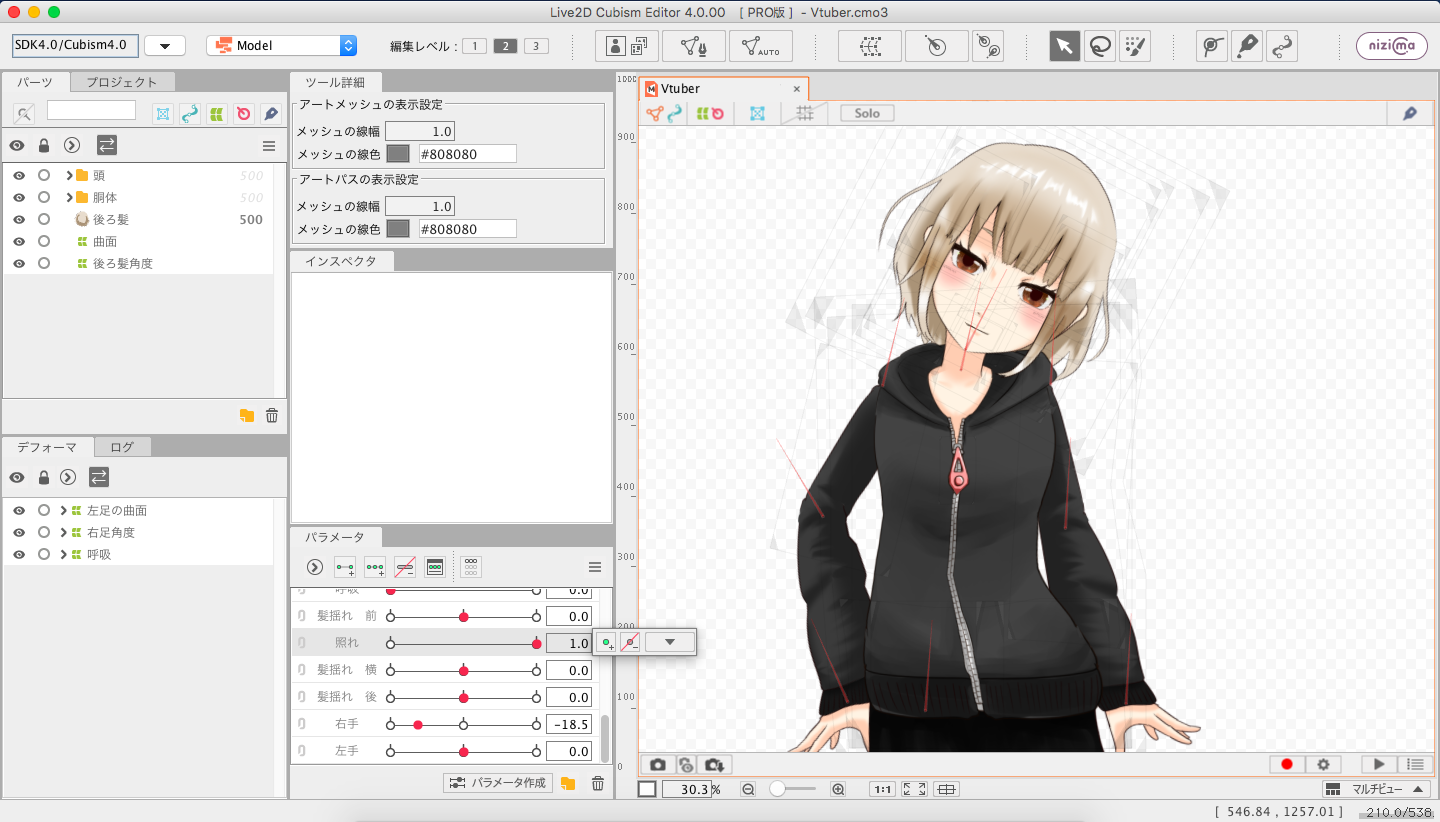Create new folder in Parts panel
Viewport: 1440px width, 822px height.
[x=247, y=416]
